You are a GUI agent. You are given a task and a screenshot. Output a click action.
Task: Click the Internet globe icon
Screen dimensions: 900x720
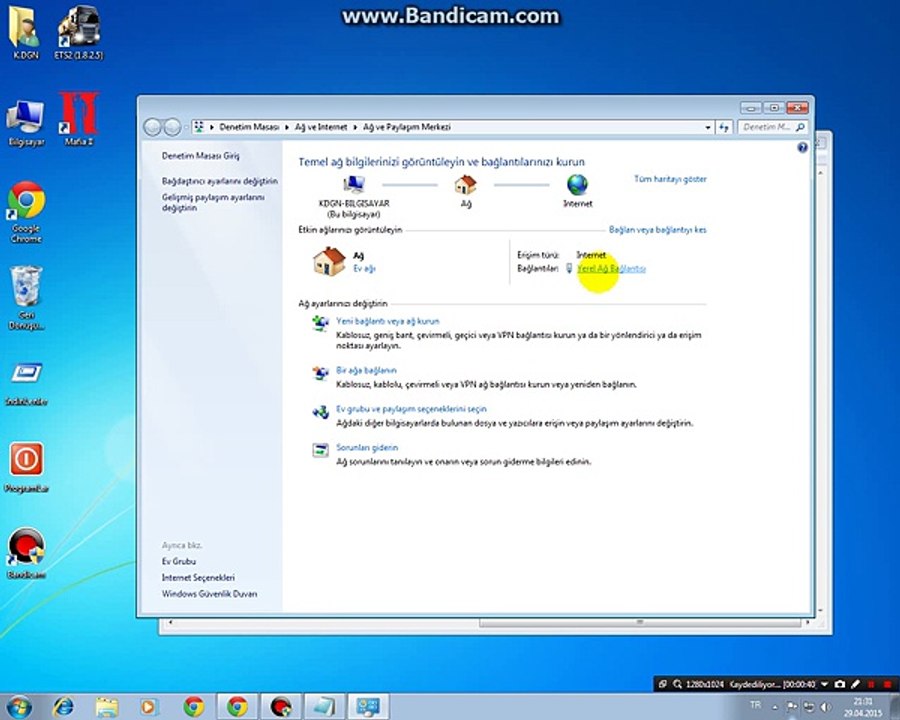577,185
